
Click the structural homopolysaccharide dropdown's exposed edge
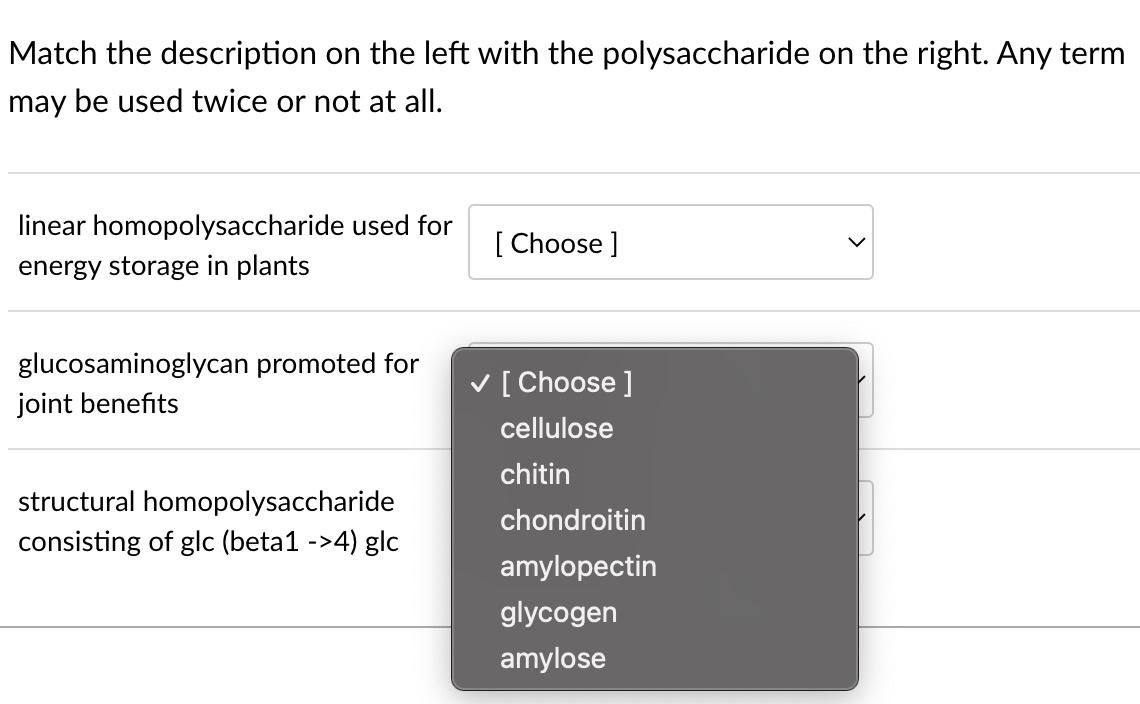[x=865, y=518]
